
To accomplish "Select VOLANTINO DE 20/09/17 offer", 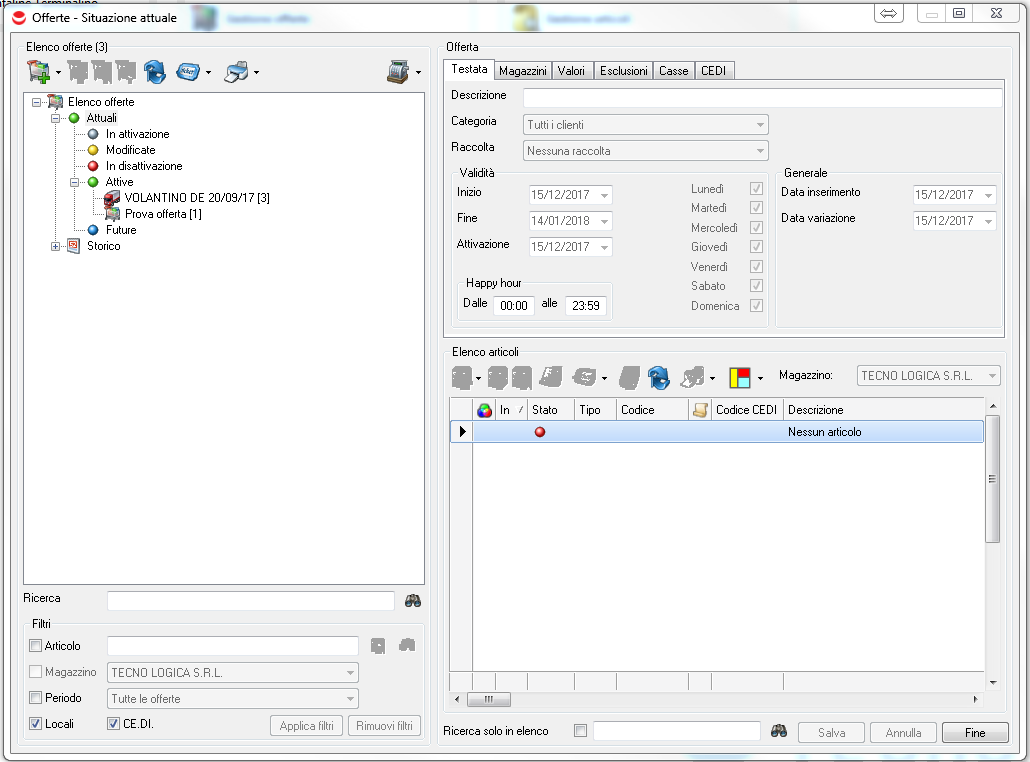I will (196, 198).
